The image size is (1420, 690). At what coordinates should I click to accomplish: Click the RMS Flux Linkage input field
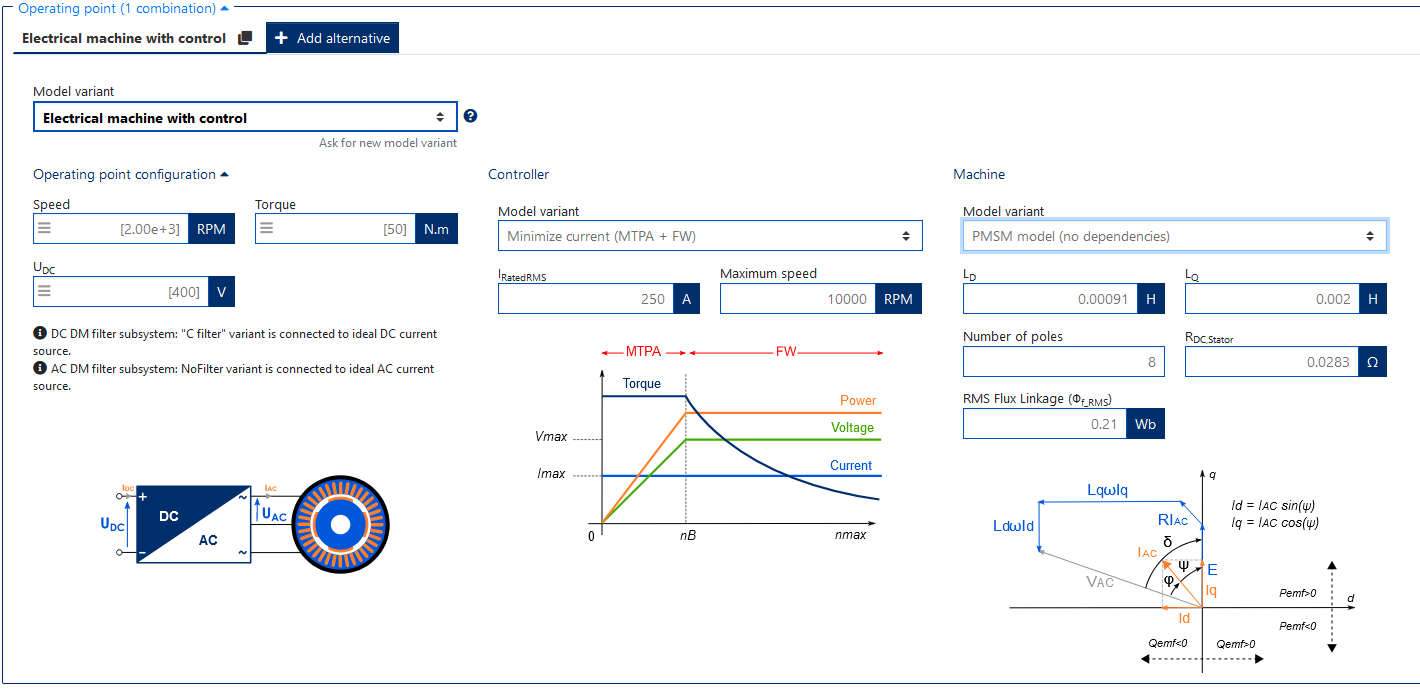[1044, 424]
